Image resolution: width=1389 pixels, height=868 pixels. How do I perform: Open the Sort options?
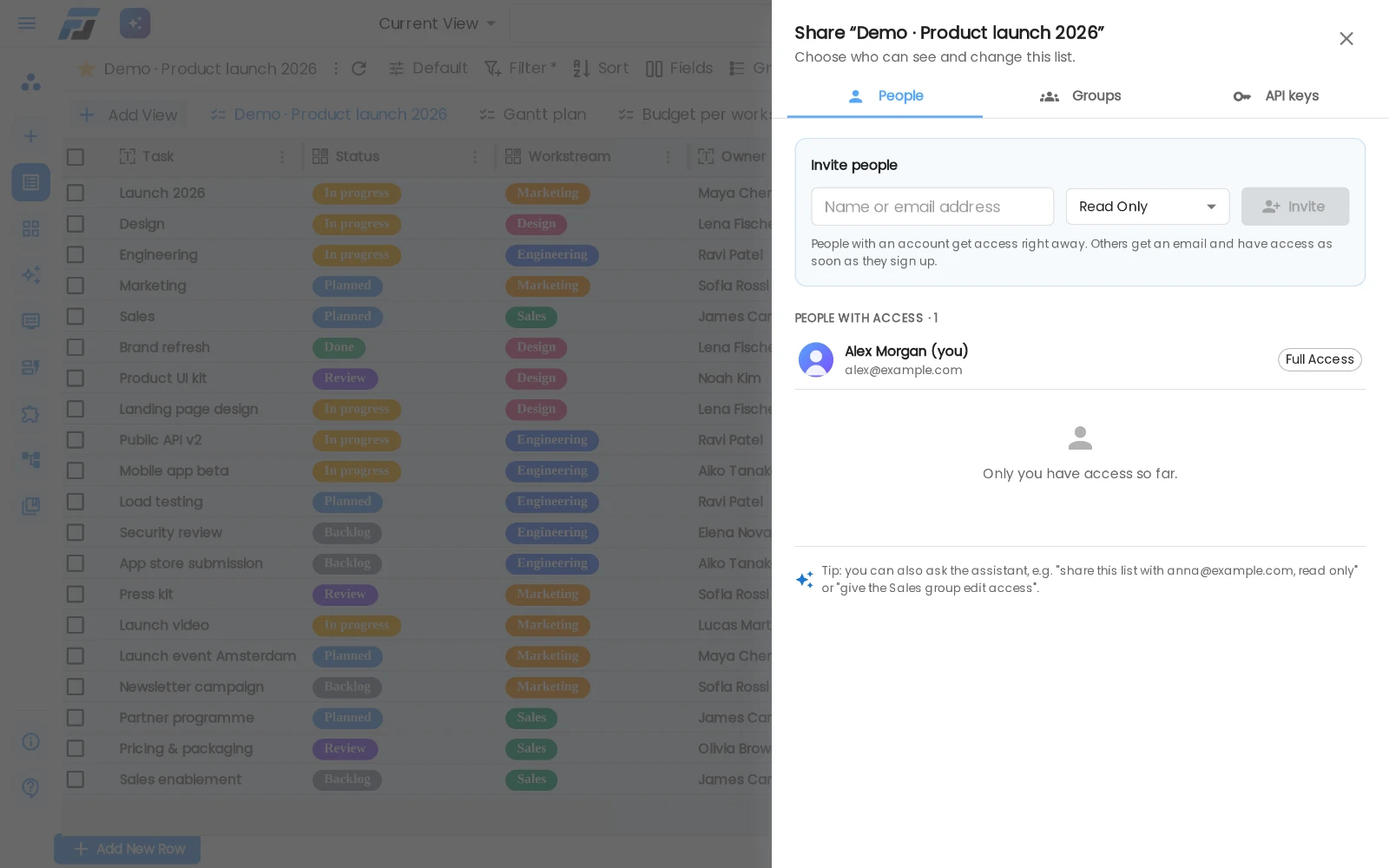click(601, 69)
